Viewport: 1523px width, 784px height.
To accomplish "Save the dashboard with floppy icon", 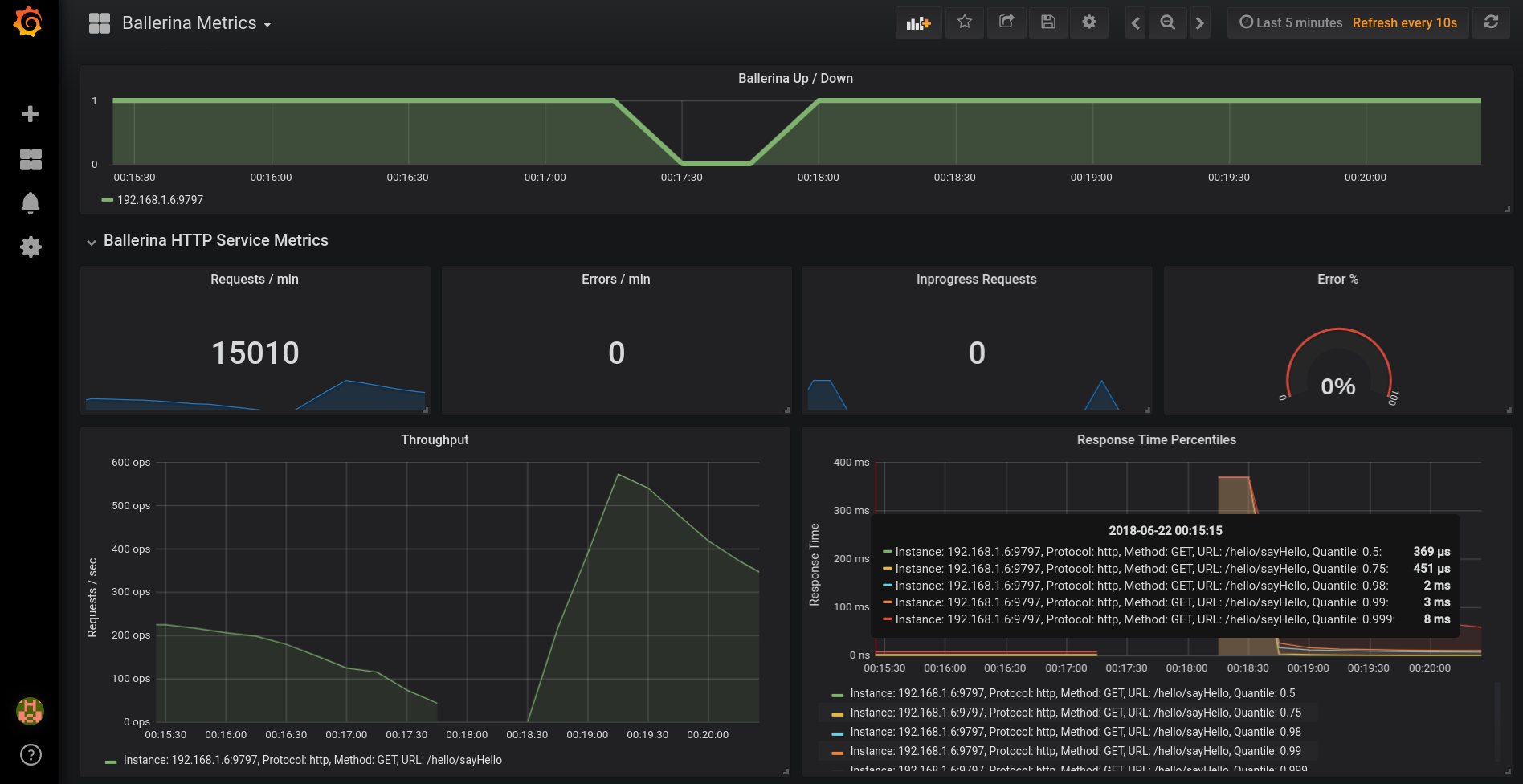I will [1048, 22].
